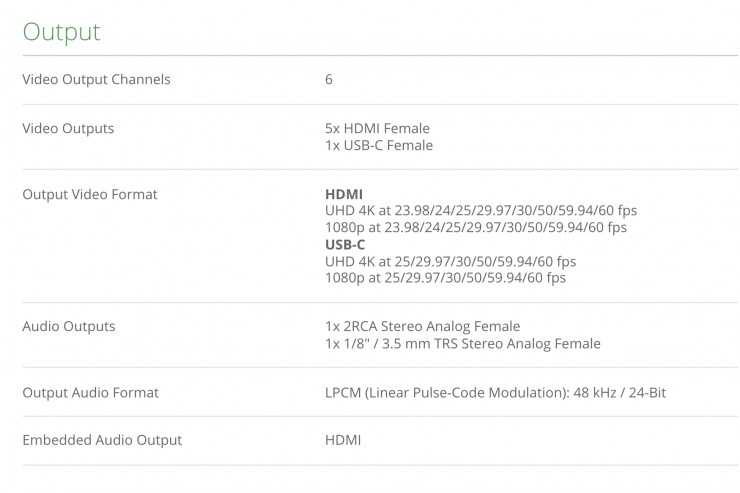Viewport: 740px width, 493px height.
Task: Click the bold USB-C subheading
Action: [345, 244]
